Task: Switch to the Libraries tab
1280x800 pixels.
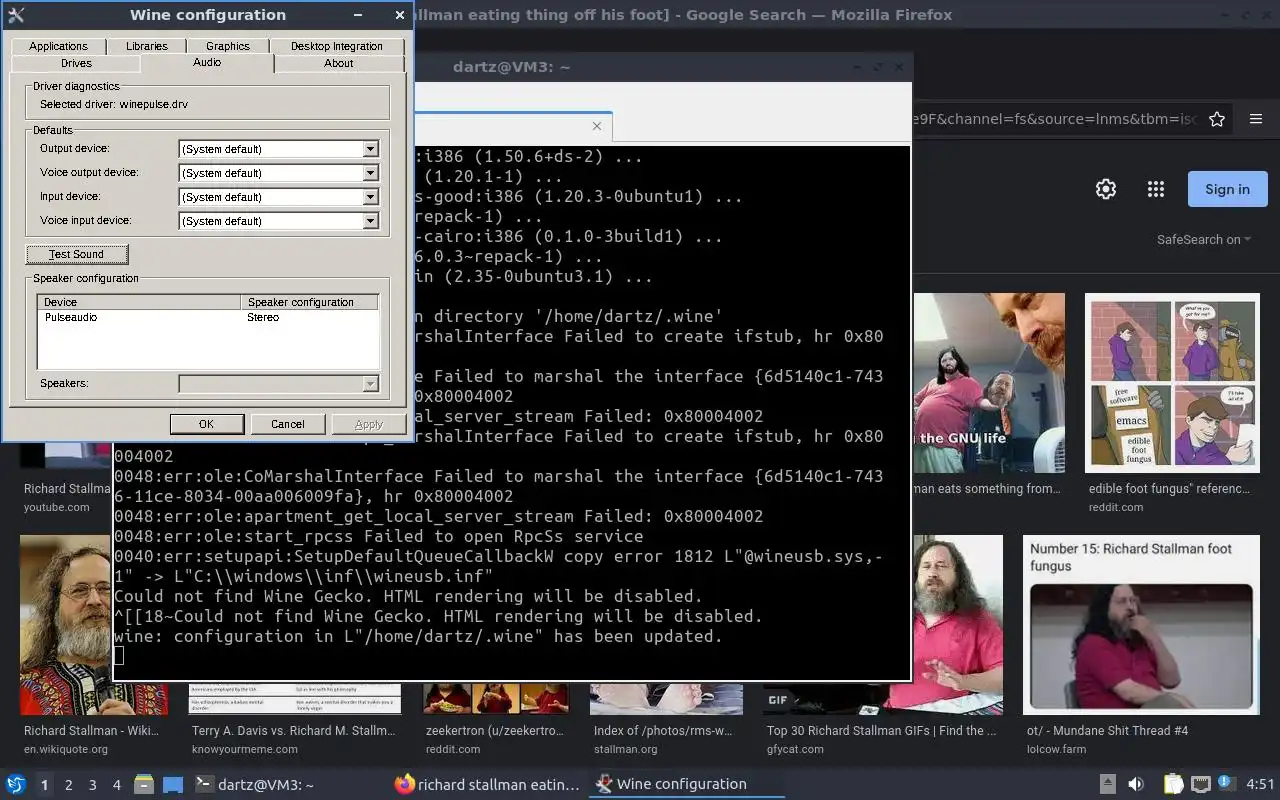Action: coord(147,46)
